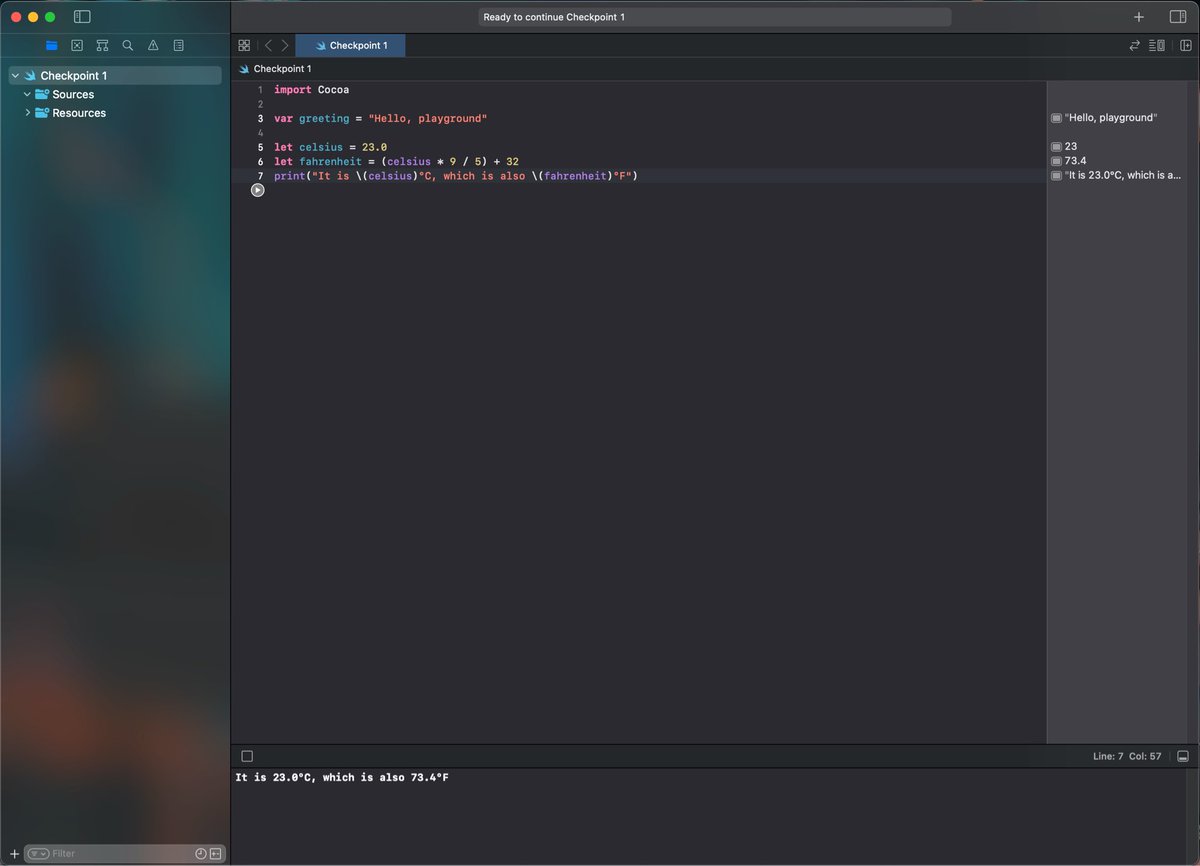This screenshot has width=1200, height=866.
Task: Open the report navigator icon
Action: click(x=179, y=45)
